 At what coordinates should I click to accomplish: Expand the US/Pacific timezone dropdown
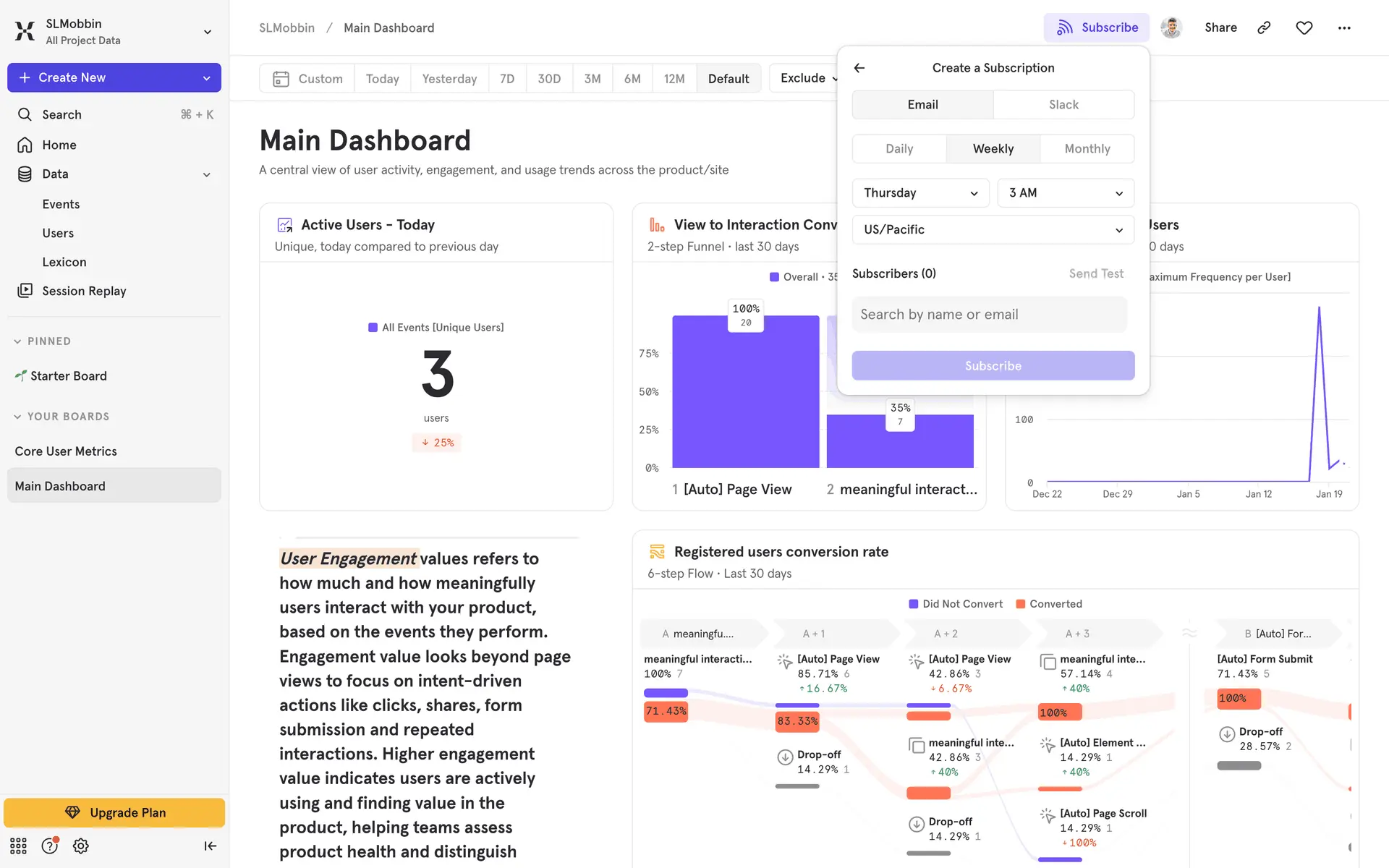coord(993,229)
